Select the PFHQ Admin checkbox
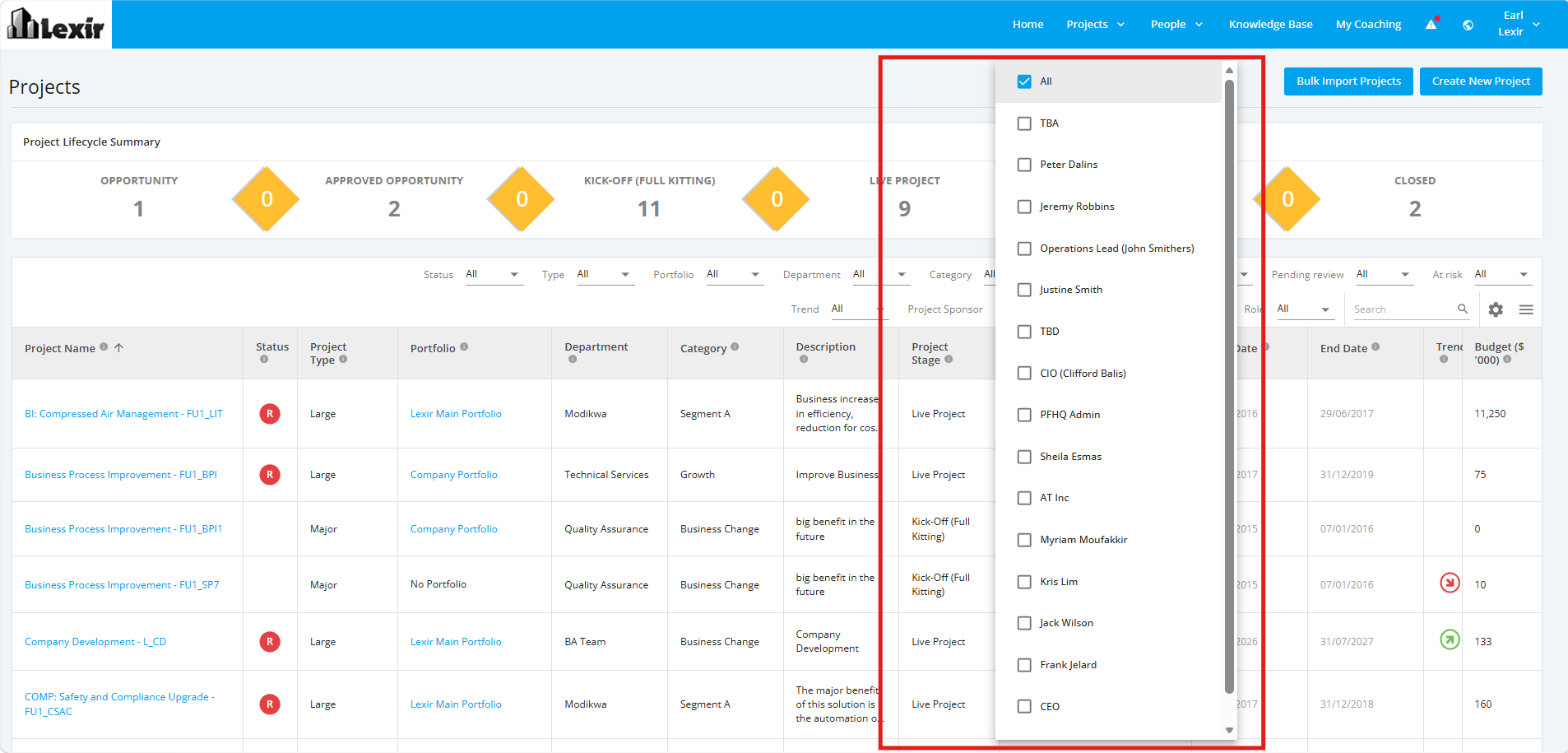The height and width of the screenshot is (753, 1568). pos(1024,415)
